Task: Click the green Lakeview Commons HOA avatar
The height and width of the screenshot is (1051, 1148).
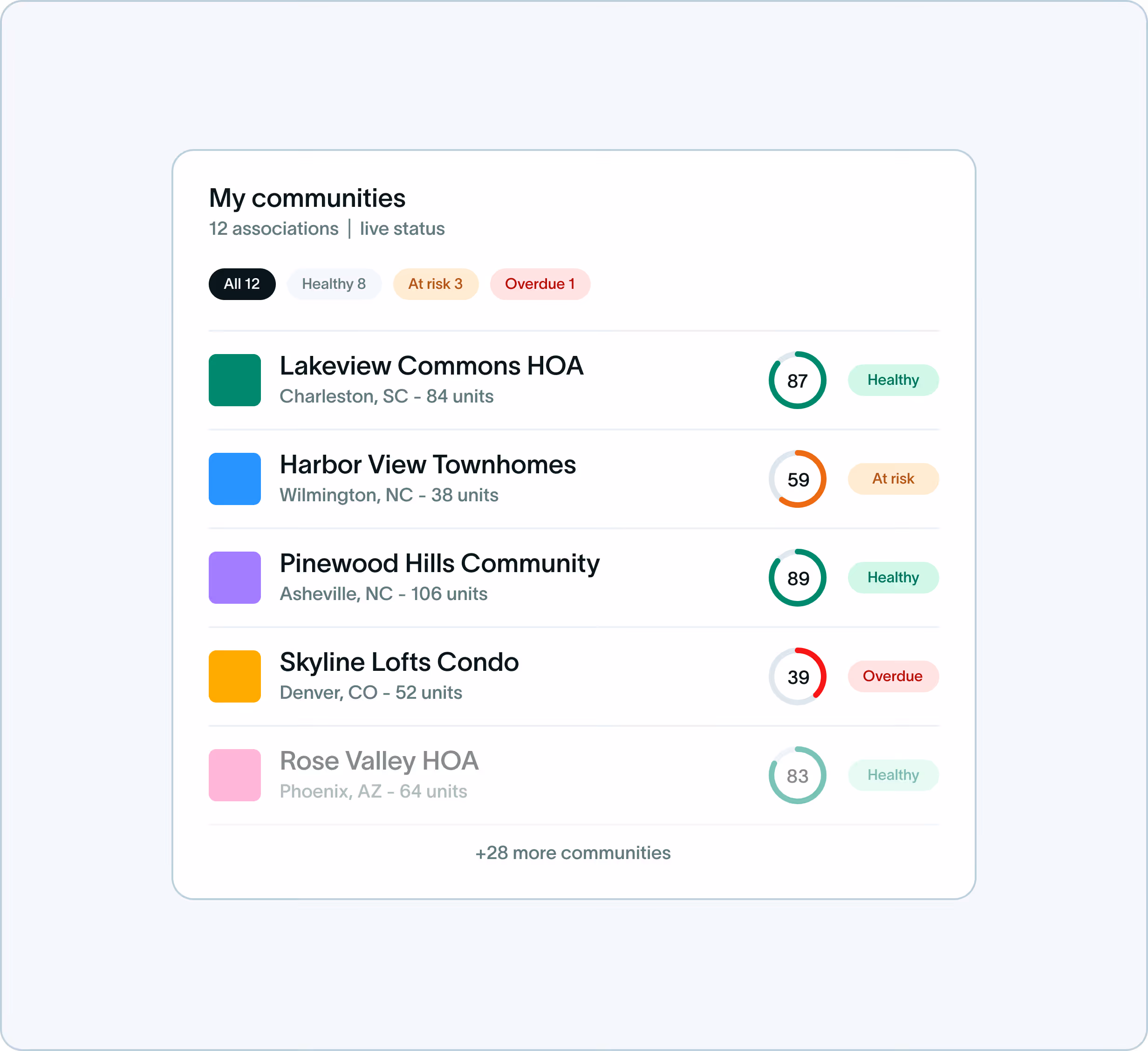Action: 235,380
